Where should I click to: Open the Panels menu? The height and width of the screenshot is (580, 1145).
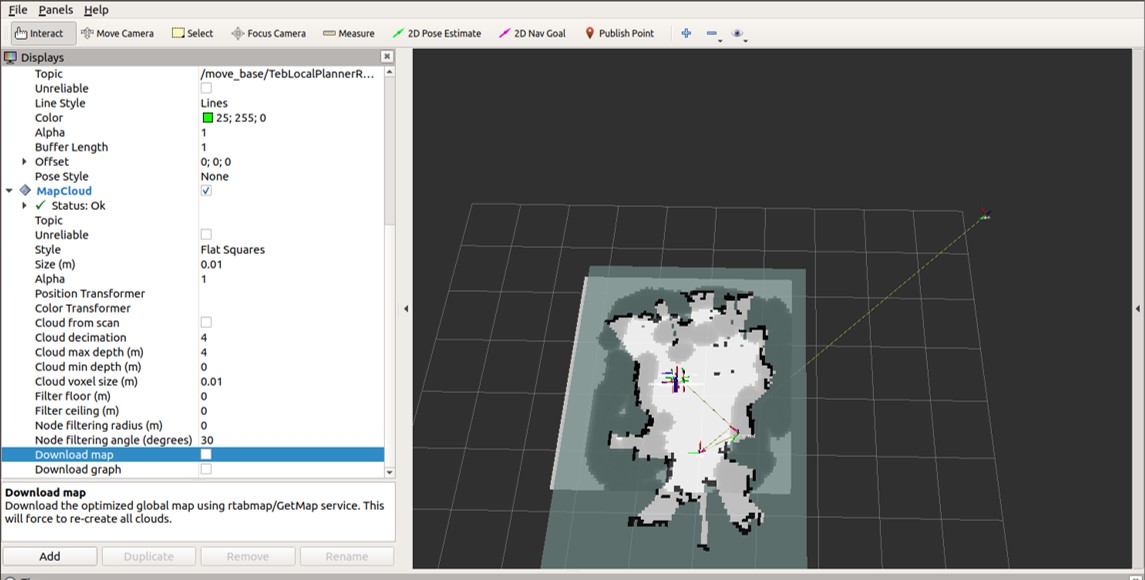[56, 10]
